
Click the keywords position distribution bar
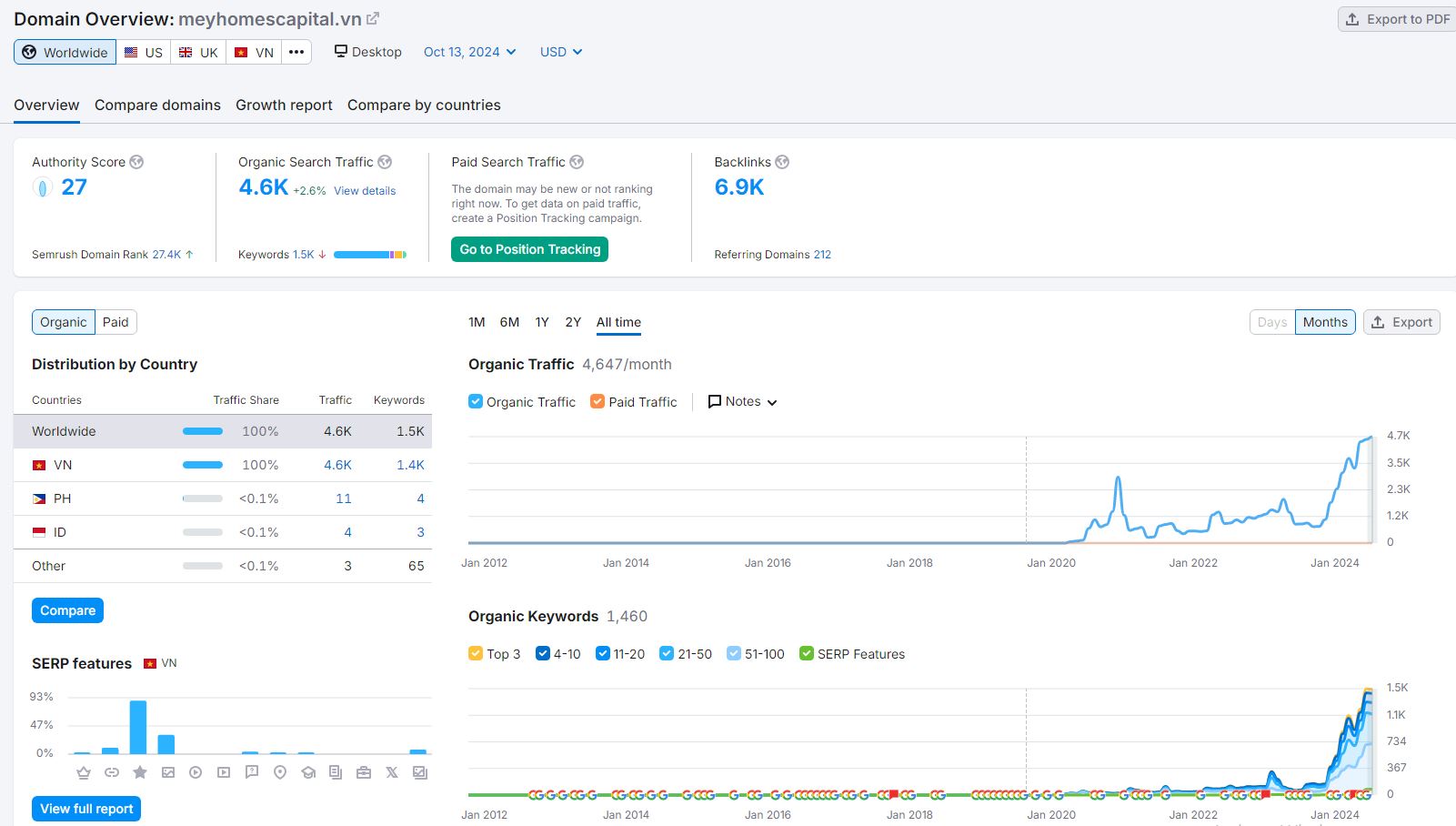[x=370, y=255]
